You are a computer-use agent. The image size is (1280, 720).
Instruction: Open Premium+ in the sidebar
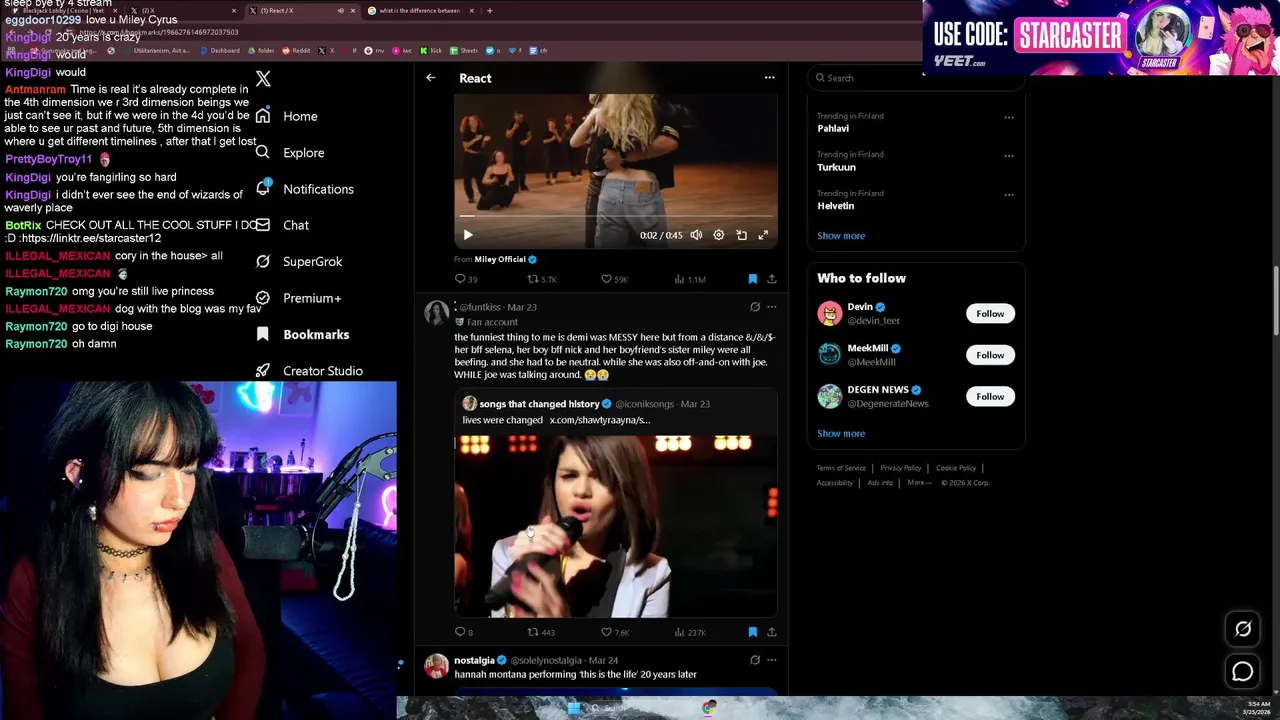pos(312,298)
